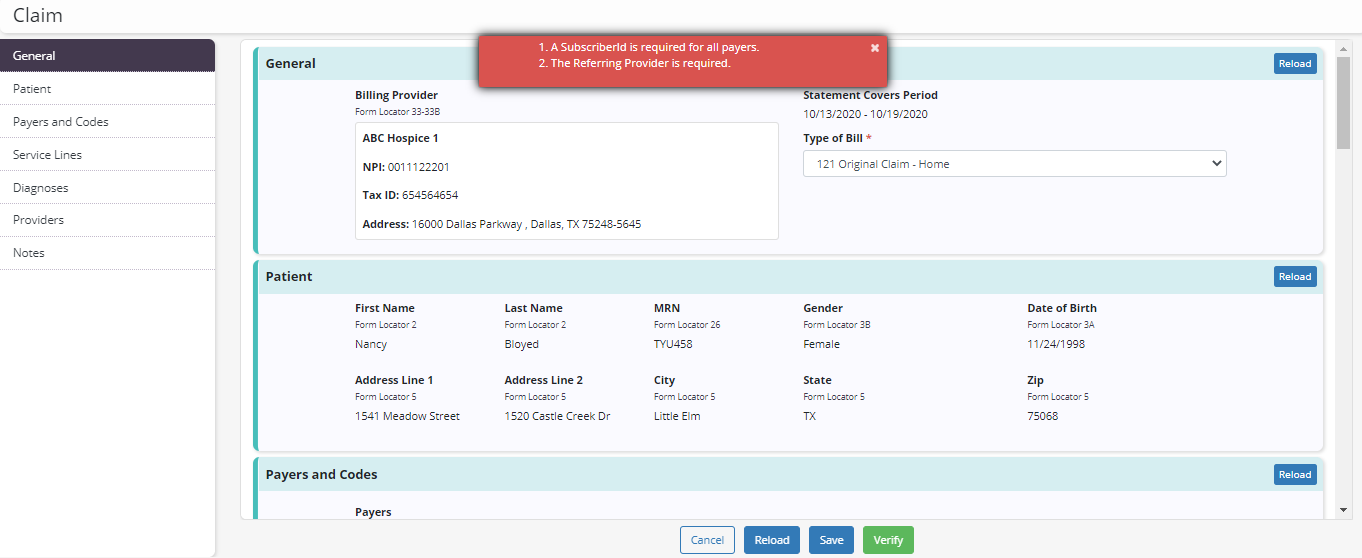The height and width of the screenshot is (558, 1362).
Task: Reload the Payers and Codes panel
Action: (x=1294, y=475)
